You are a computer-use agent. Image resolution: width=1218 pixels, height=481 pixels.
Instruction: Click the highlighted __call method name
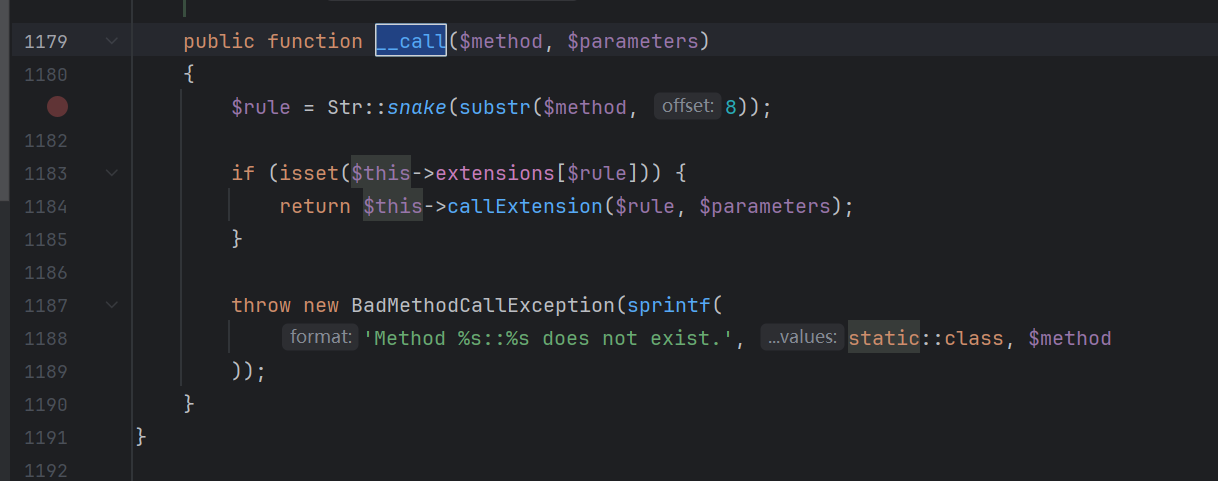pyautogui.click(x=410, y=41)
